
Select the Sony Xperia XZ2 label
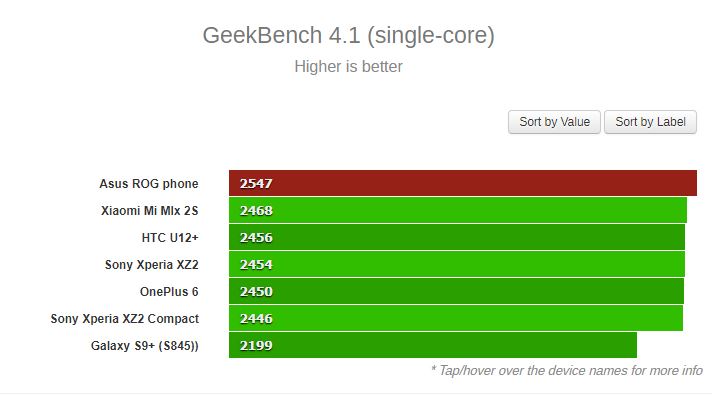pos(152,265)
